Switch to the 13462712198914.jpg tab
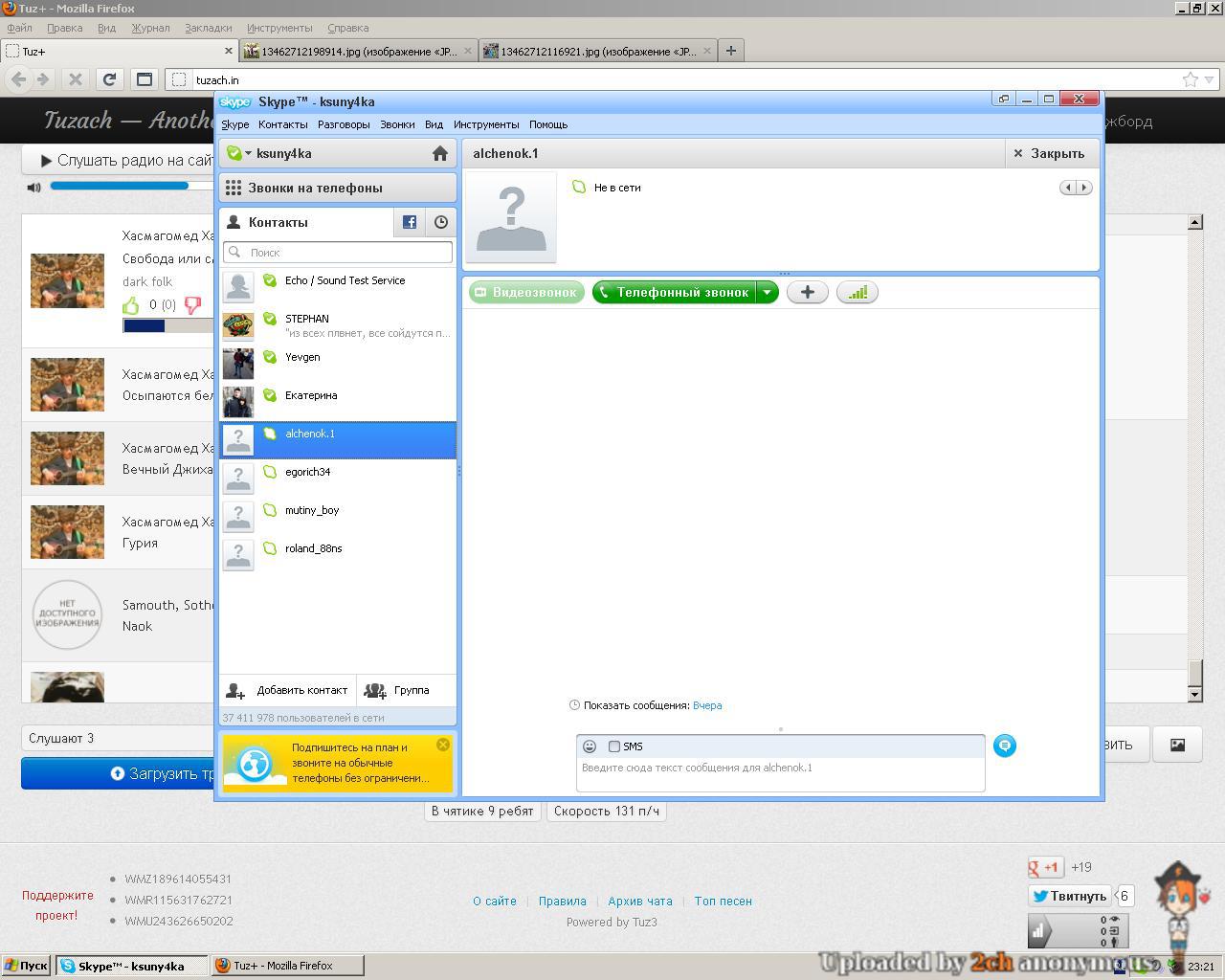Screen dimensions: 1225x980 tap(358, 51)
